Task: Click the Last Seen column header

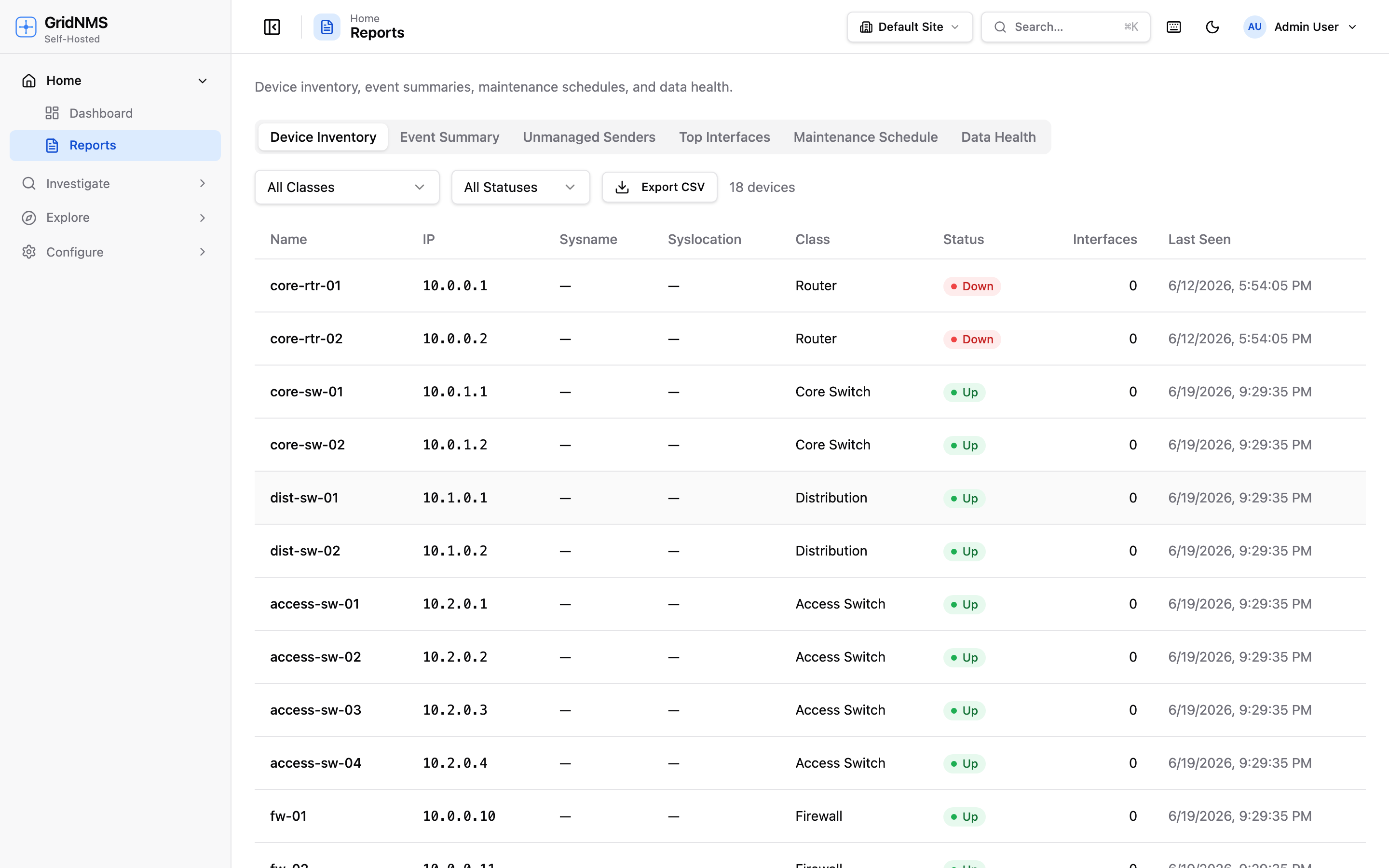Action: coord(1199,239)
